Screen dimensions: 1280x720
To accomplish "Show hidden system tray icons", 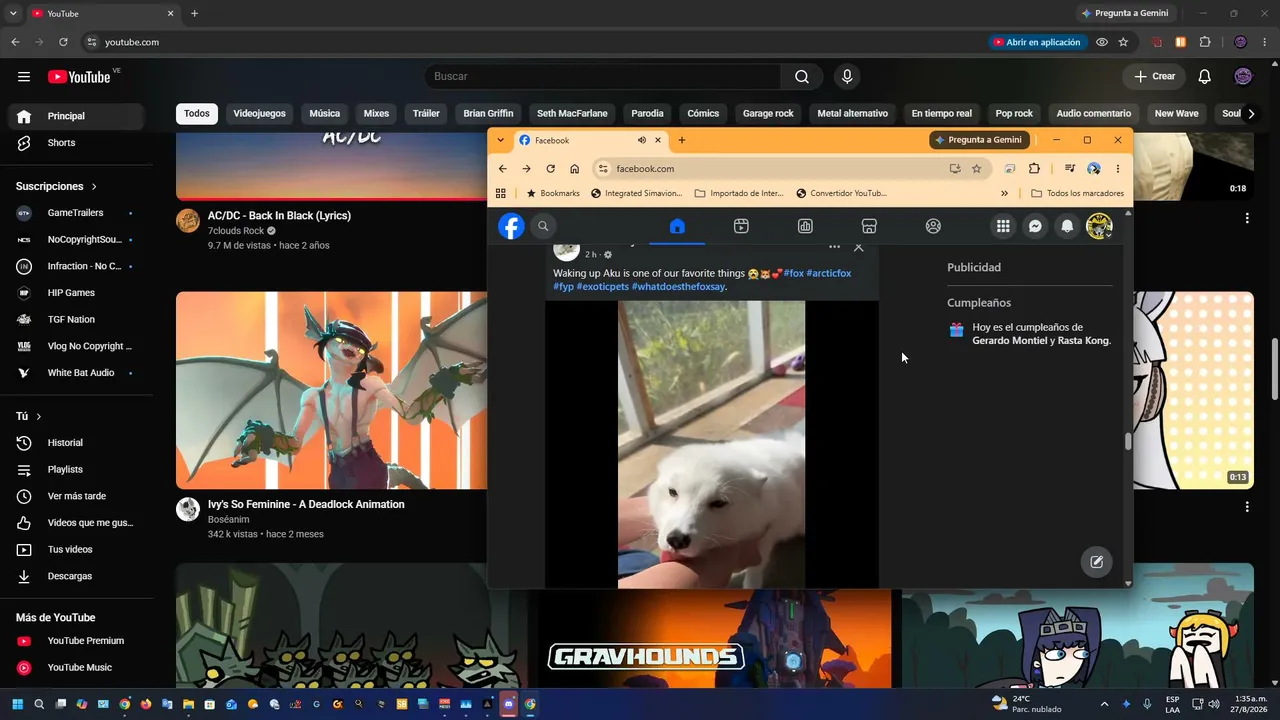I will click(1104, 704).
